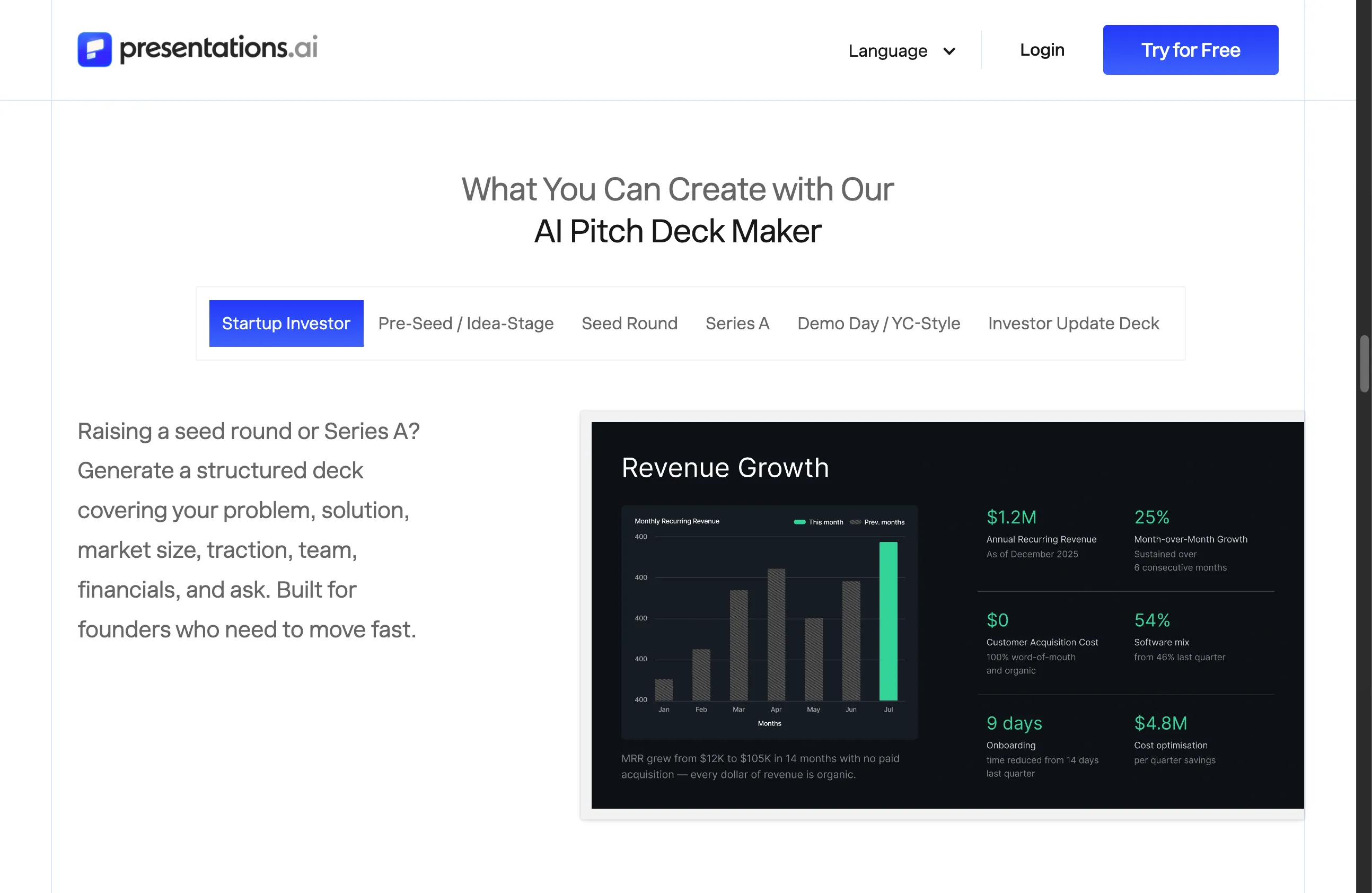Click 'As of December 2025' text
The height and width of the screenshot is (893, 1372).
1031,554
